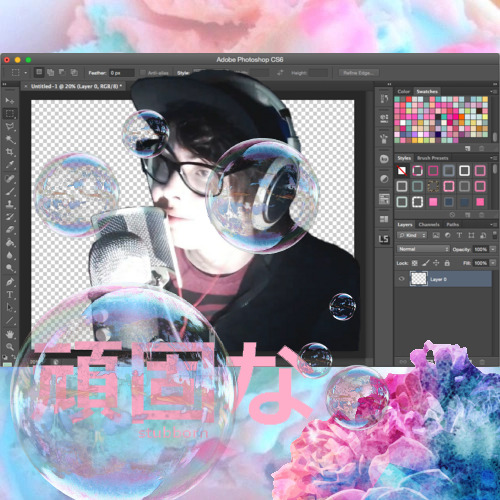Toggle Lock position
500x500 pixels.
[436, 263]
